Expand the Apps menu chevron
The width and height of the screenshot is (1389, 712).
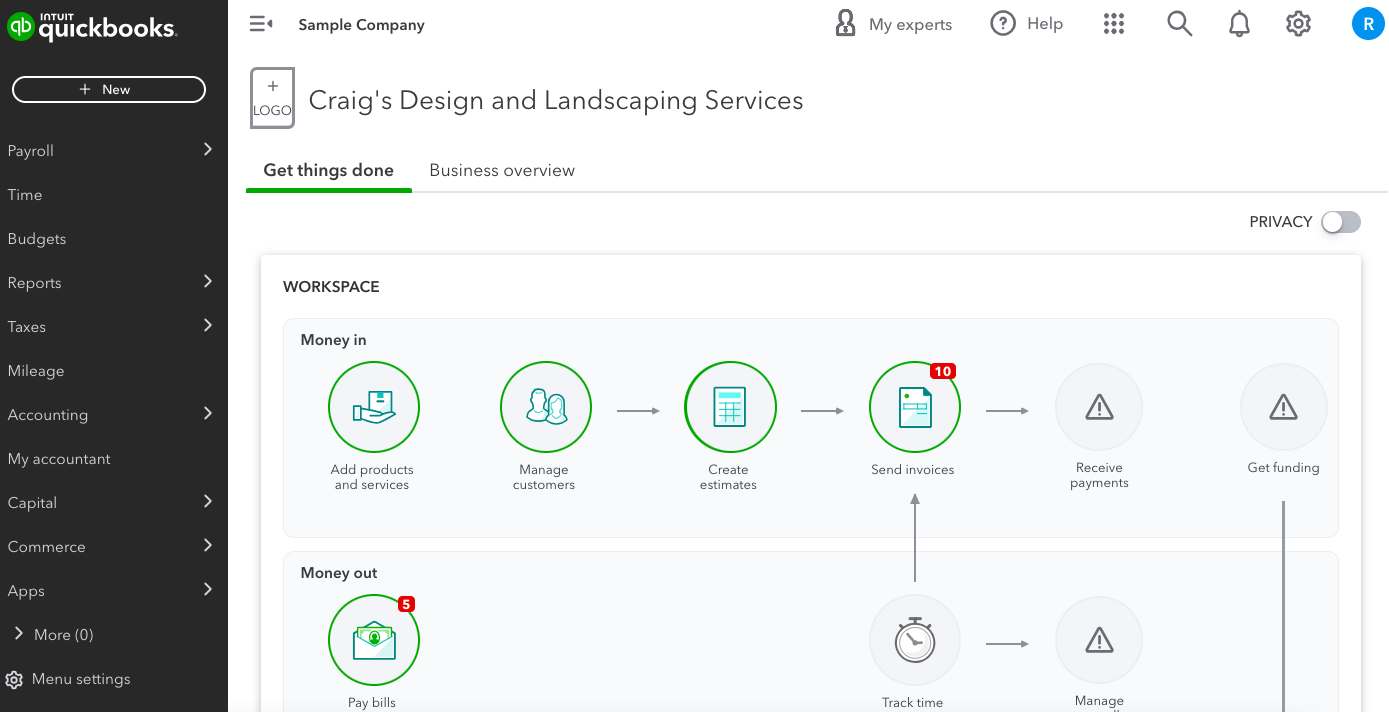tap(208, 589)
